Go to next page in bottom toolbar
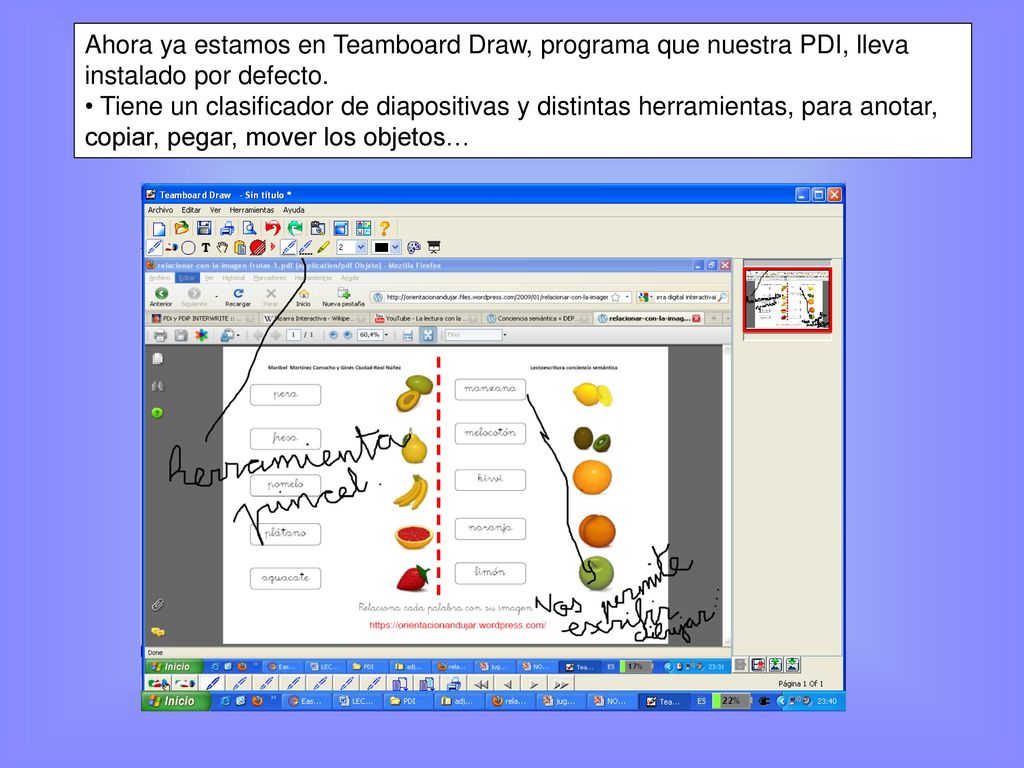The image size is (1024, 768). (x=534, y=684)
